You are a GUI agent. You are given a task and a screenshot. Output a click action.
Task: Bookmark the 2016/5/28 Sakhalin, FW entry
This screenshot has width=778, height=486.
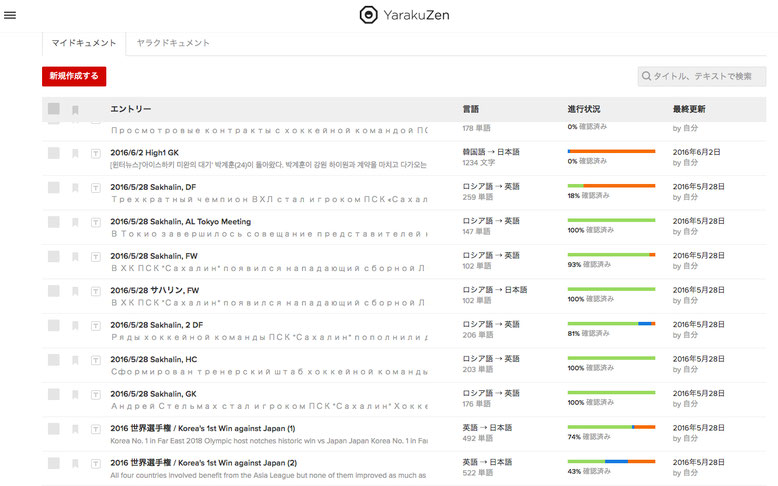coord(75,257)
